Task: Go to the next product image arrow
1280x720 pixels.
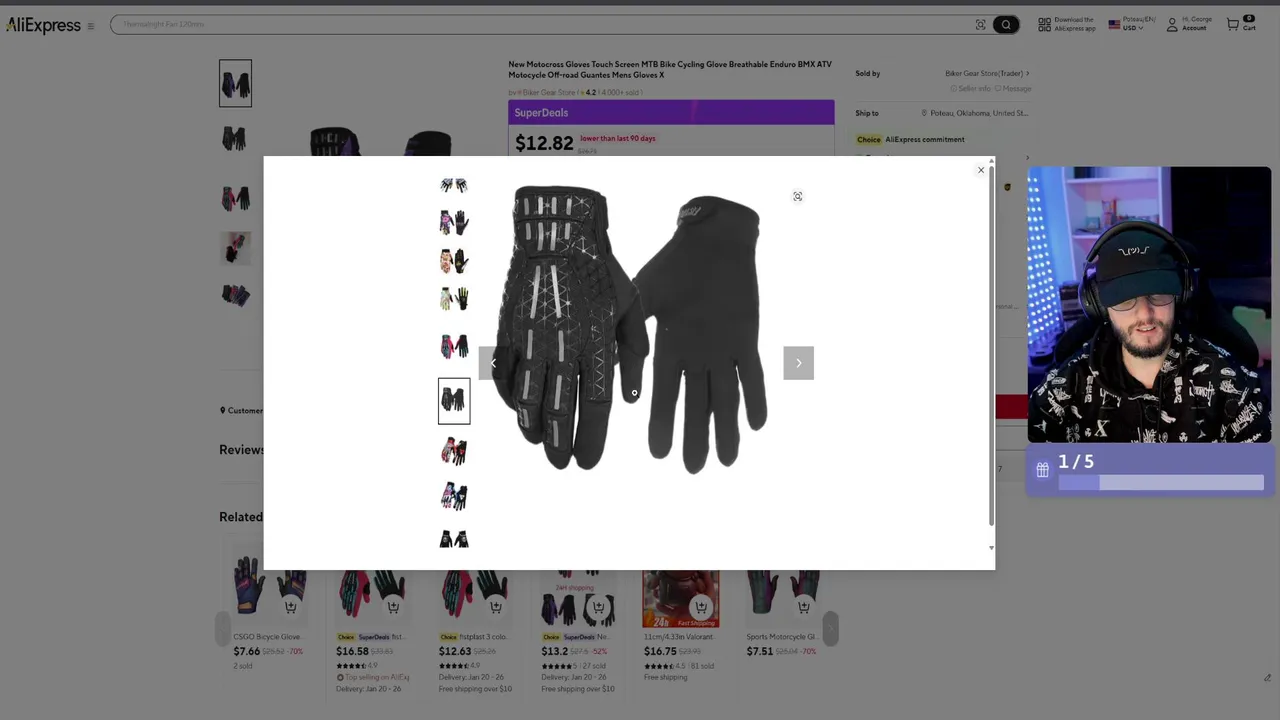Action: click(798, 363)
